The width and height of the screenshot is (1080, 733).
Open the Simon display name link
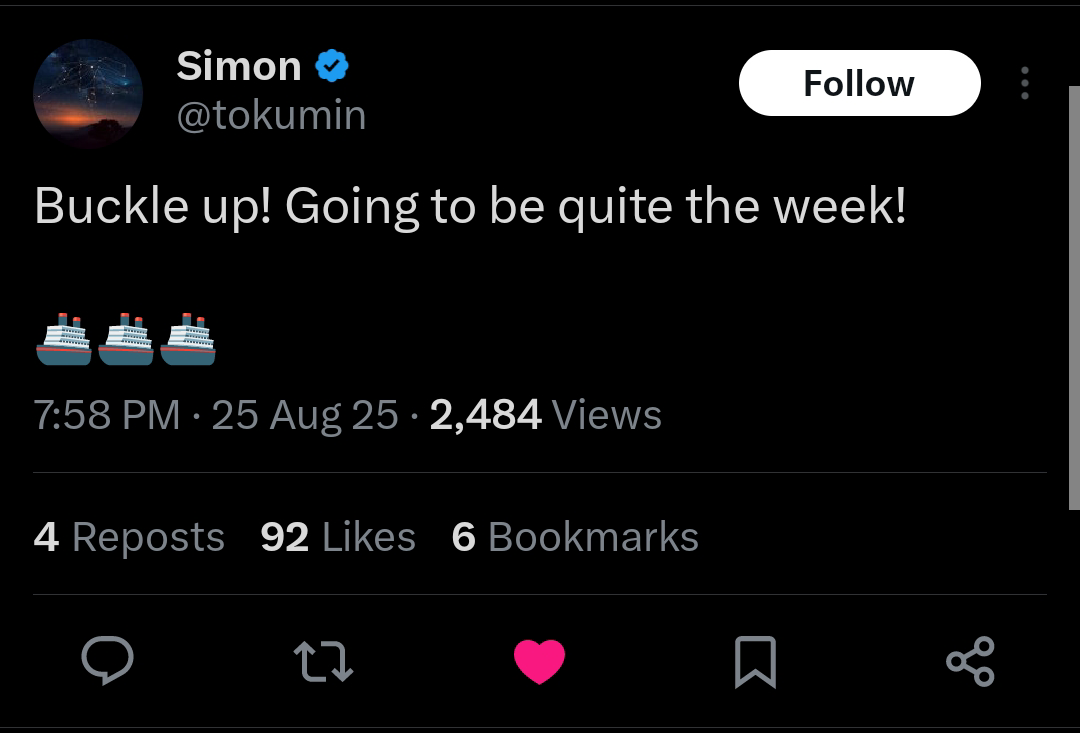pos(239,67)
